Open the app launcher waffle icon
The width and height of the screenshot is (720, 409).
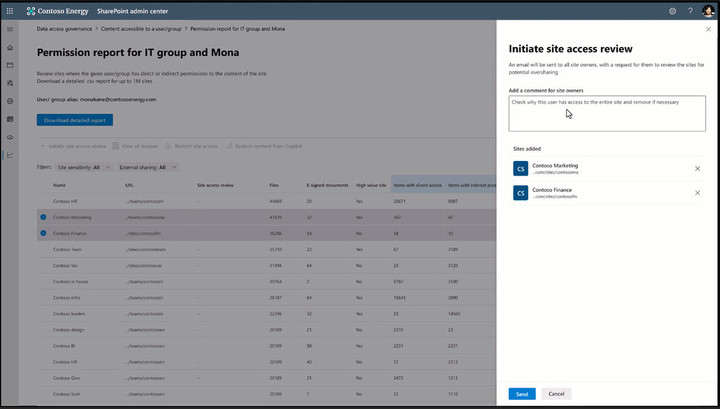[10, 11]
